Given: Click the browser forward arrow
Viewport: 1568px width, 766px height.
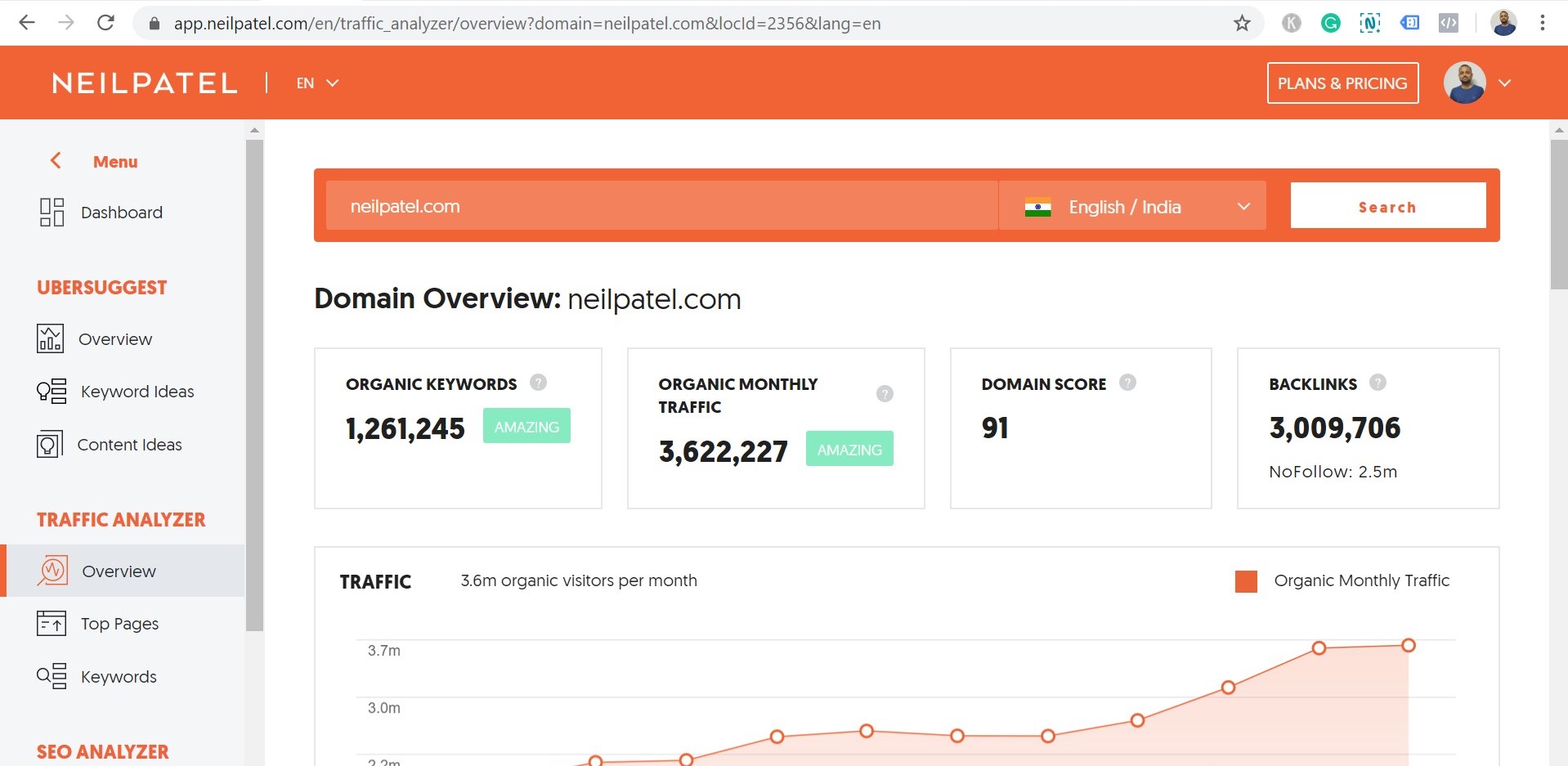Looking at the screenshot, I should [66, 23].
